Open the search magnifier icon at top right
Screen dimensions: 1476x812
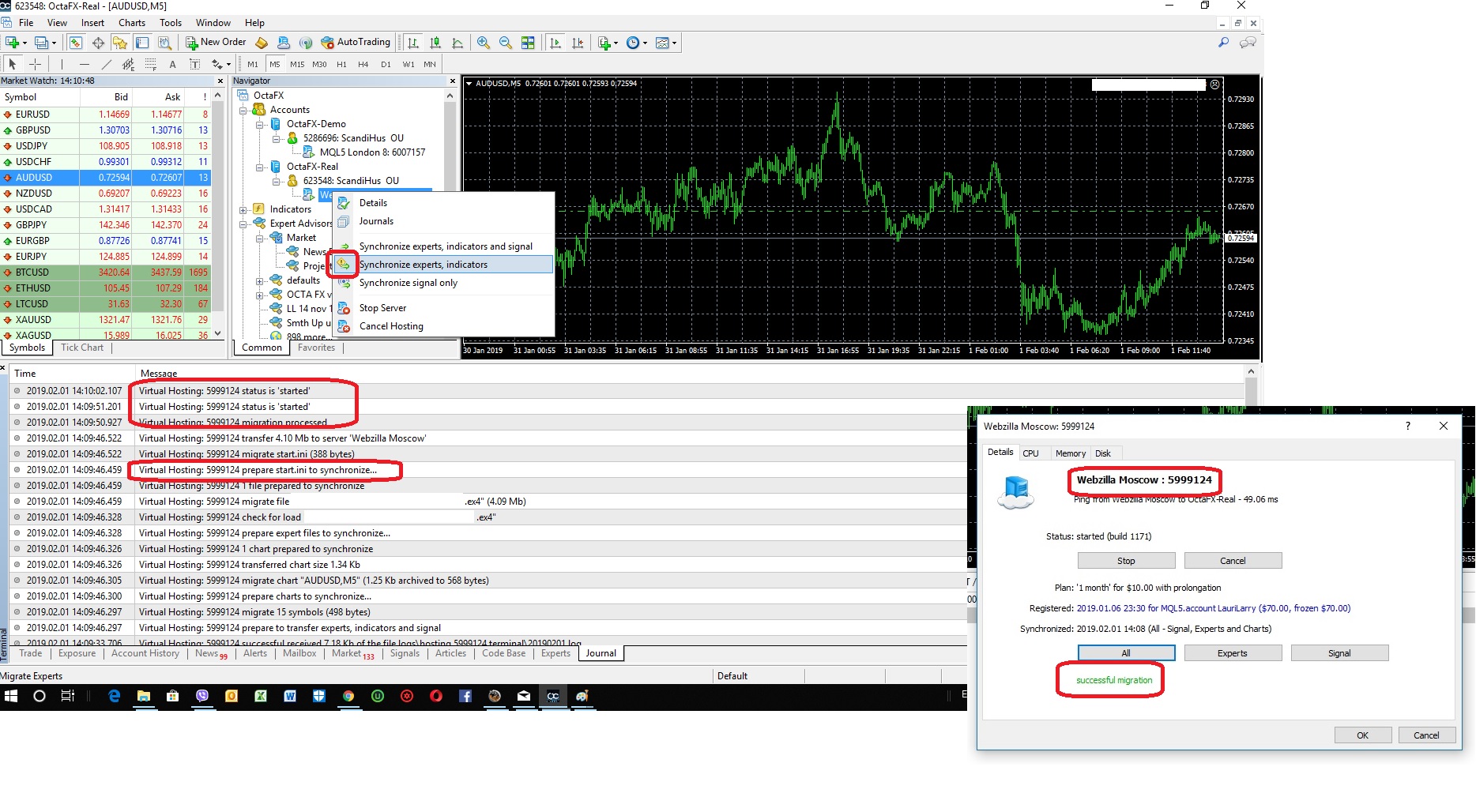tap(1224, 43)
